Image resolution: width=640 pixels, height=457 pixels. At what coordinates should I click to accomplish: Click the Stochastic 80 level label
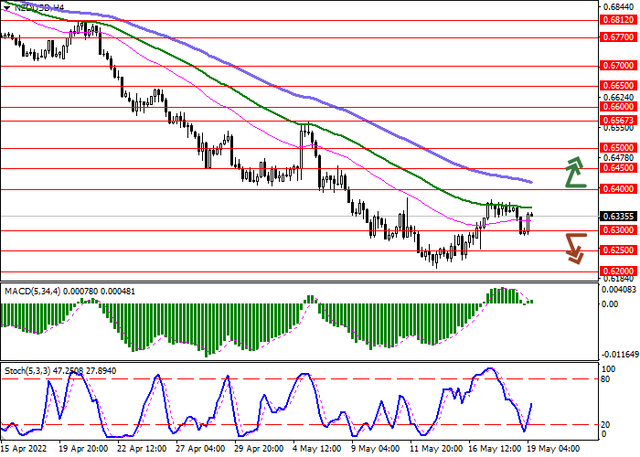(x=606, y=379)
